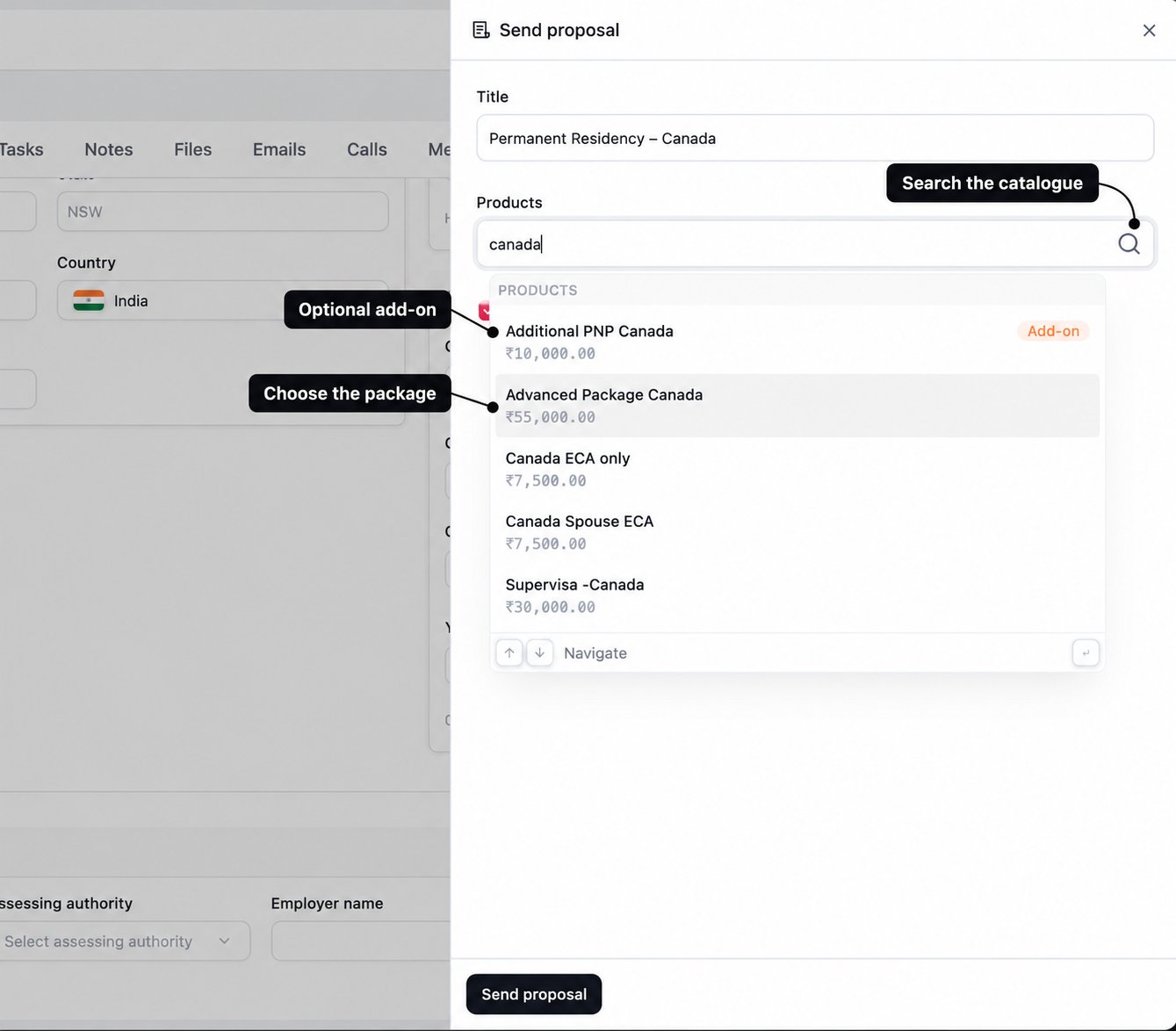Open the Files tab

pos(193,149)
